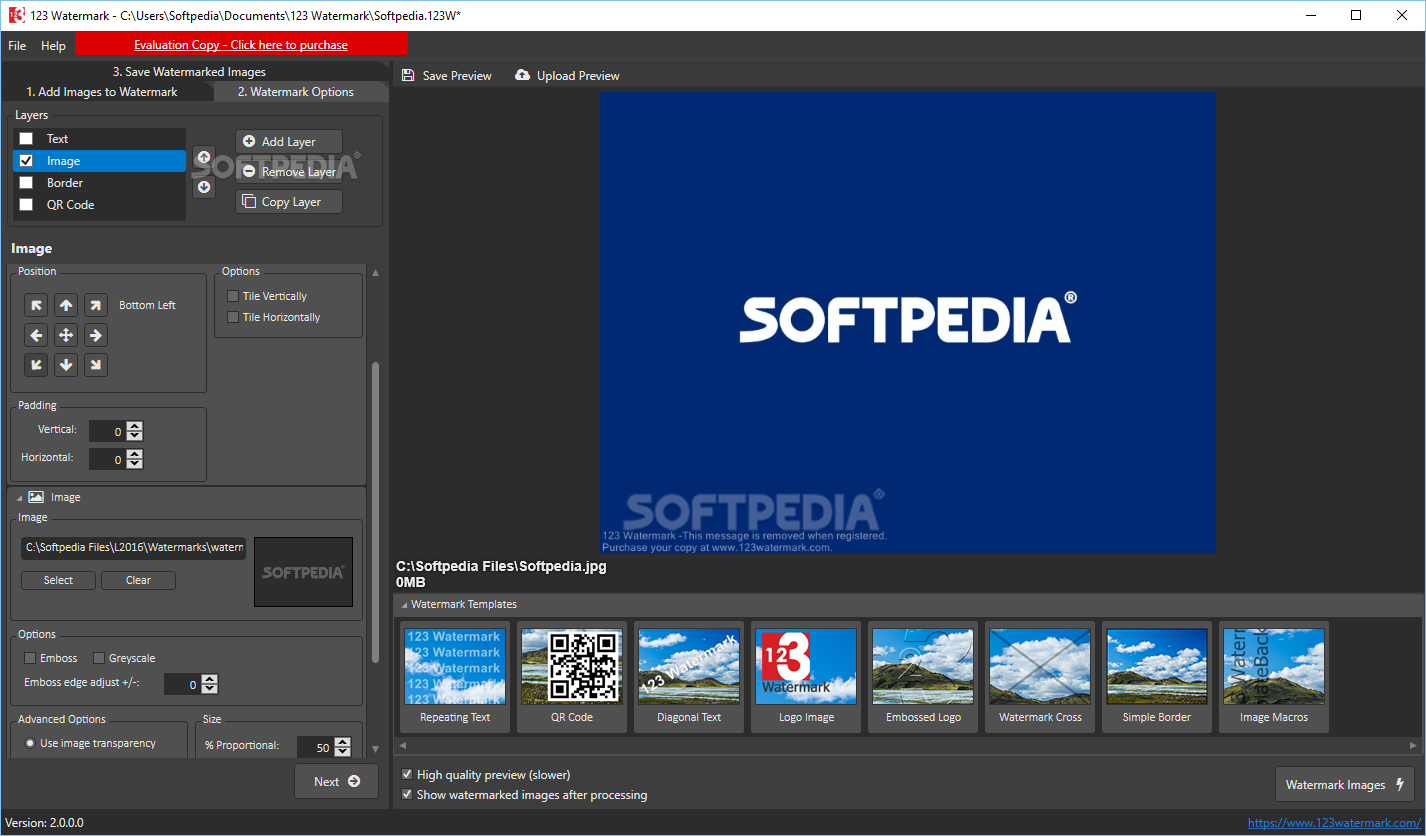
Task: Open the File menu
Action: tap(17, 45)
